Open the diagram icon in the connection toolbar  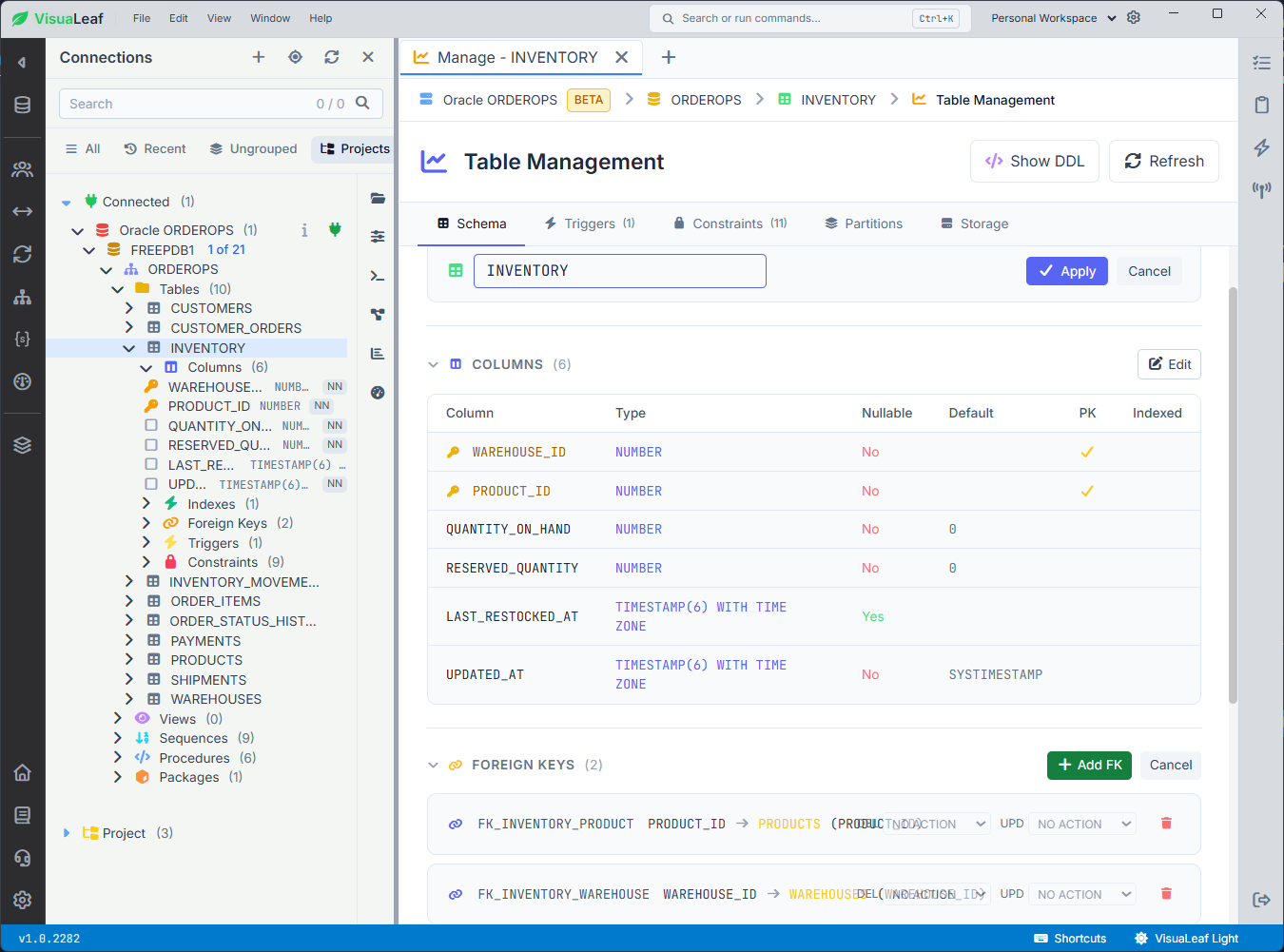coord(378,315)
